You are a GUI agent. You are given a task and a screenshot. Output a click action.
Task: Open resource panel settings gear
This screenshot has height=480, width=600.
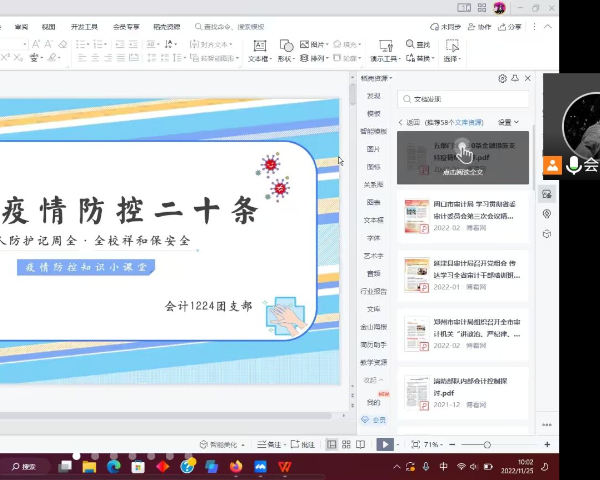pos(502,78)
